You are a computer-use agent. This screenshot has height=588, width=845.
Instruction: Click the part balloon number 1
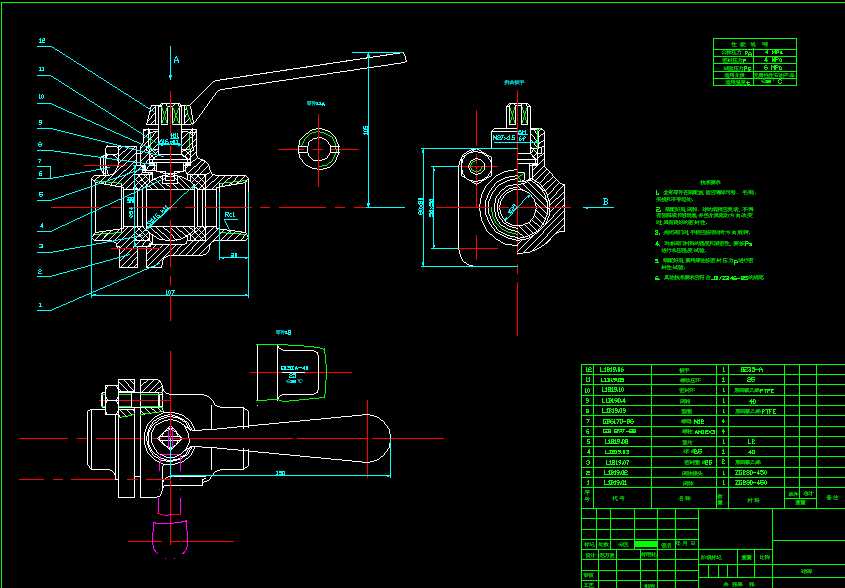click(40, 305)
